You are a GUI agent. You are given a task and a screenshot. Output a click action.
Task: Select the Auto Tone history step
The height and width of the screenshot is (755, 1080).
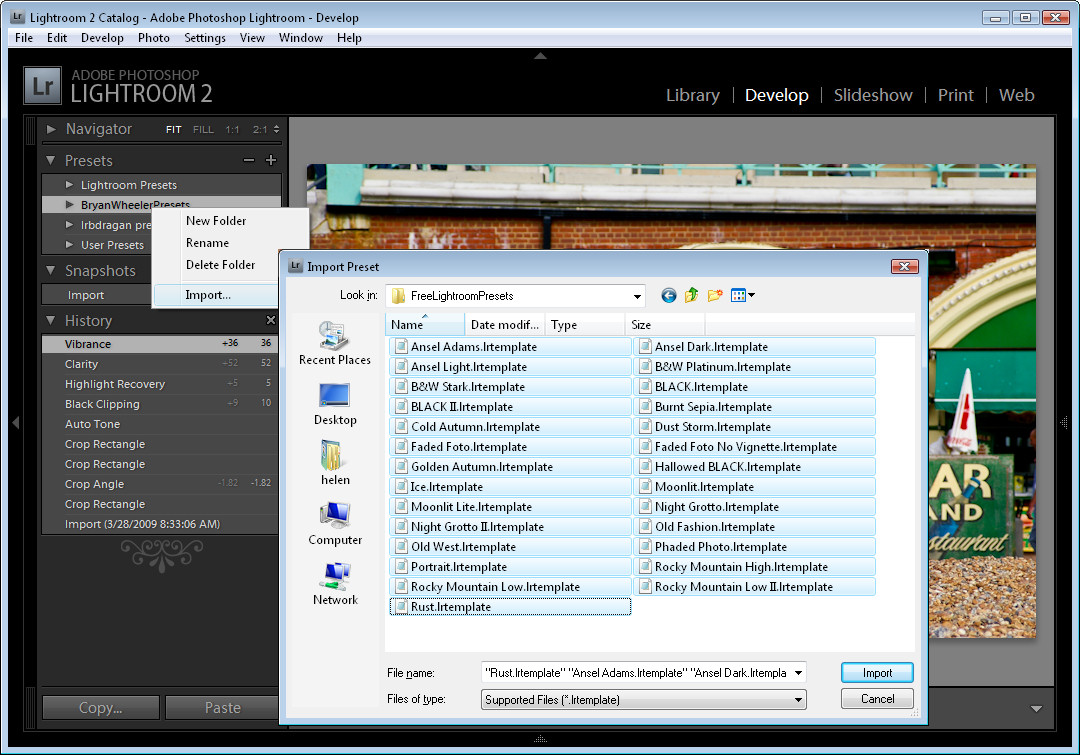click(160, 424)
